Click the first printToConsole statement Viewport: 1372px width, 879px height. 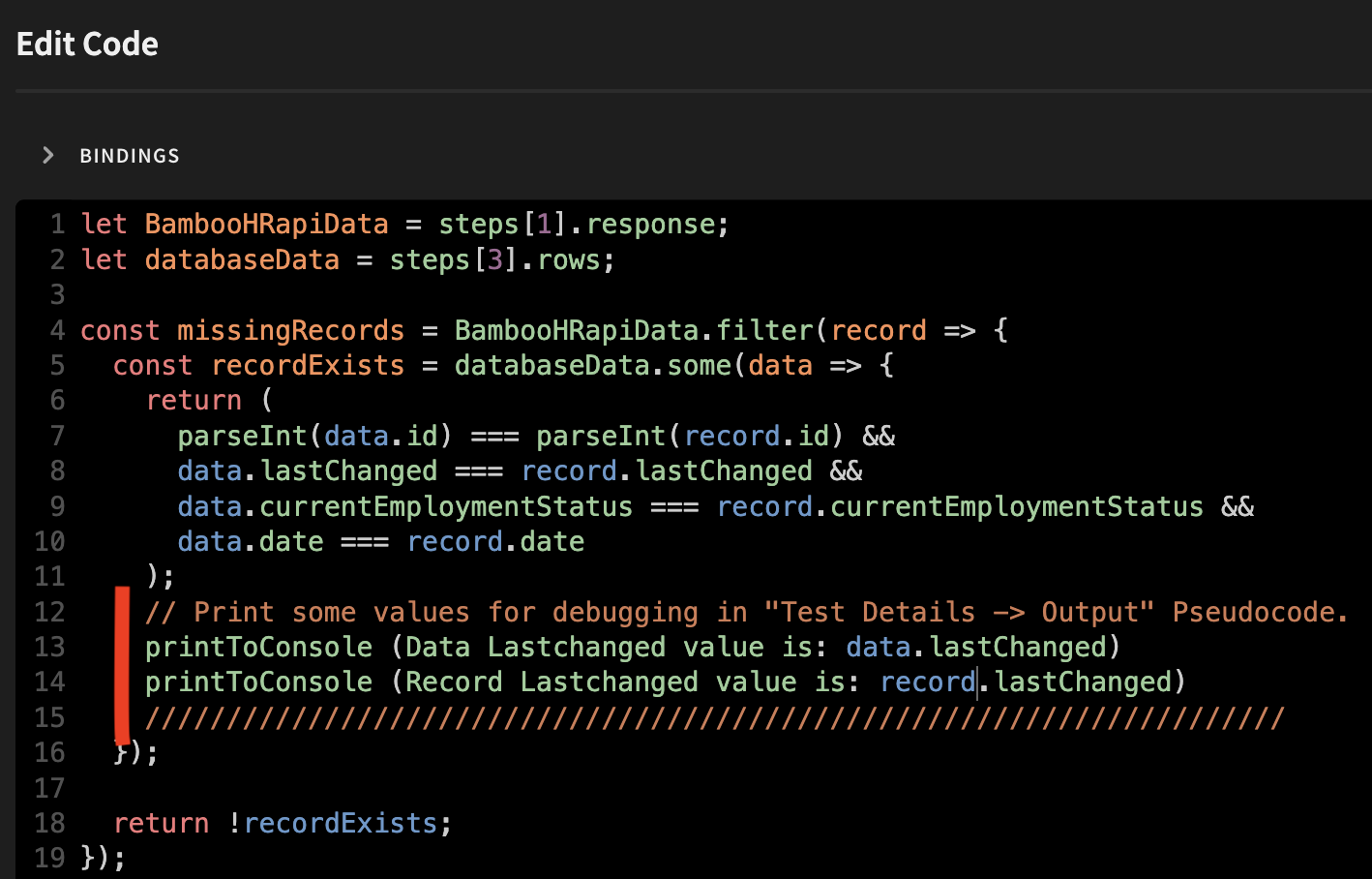[258, 646]
